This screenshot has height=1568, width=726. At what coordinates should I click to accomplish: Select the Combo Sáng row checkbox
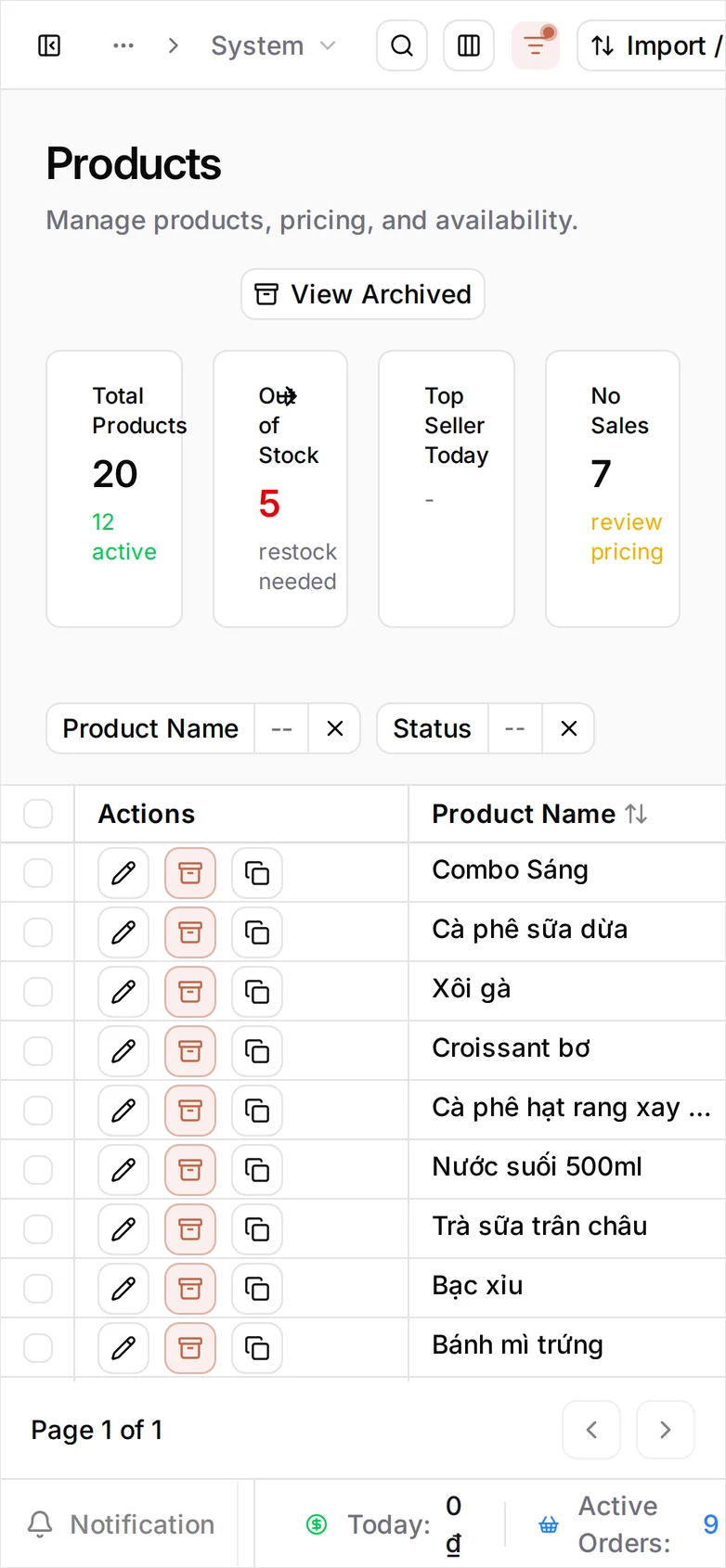[x=38, y=873]
